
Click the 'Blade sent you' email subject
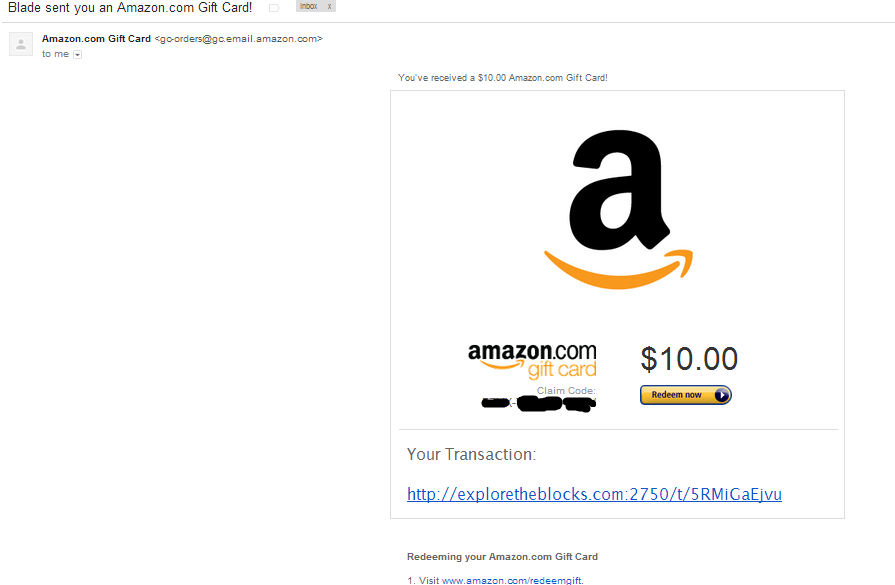point(130,8)
